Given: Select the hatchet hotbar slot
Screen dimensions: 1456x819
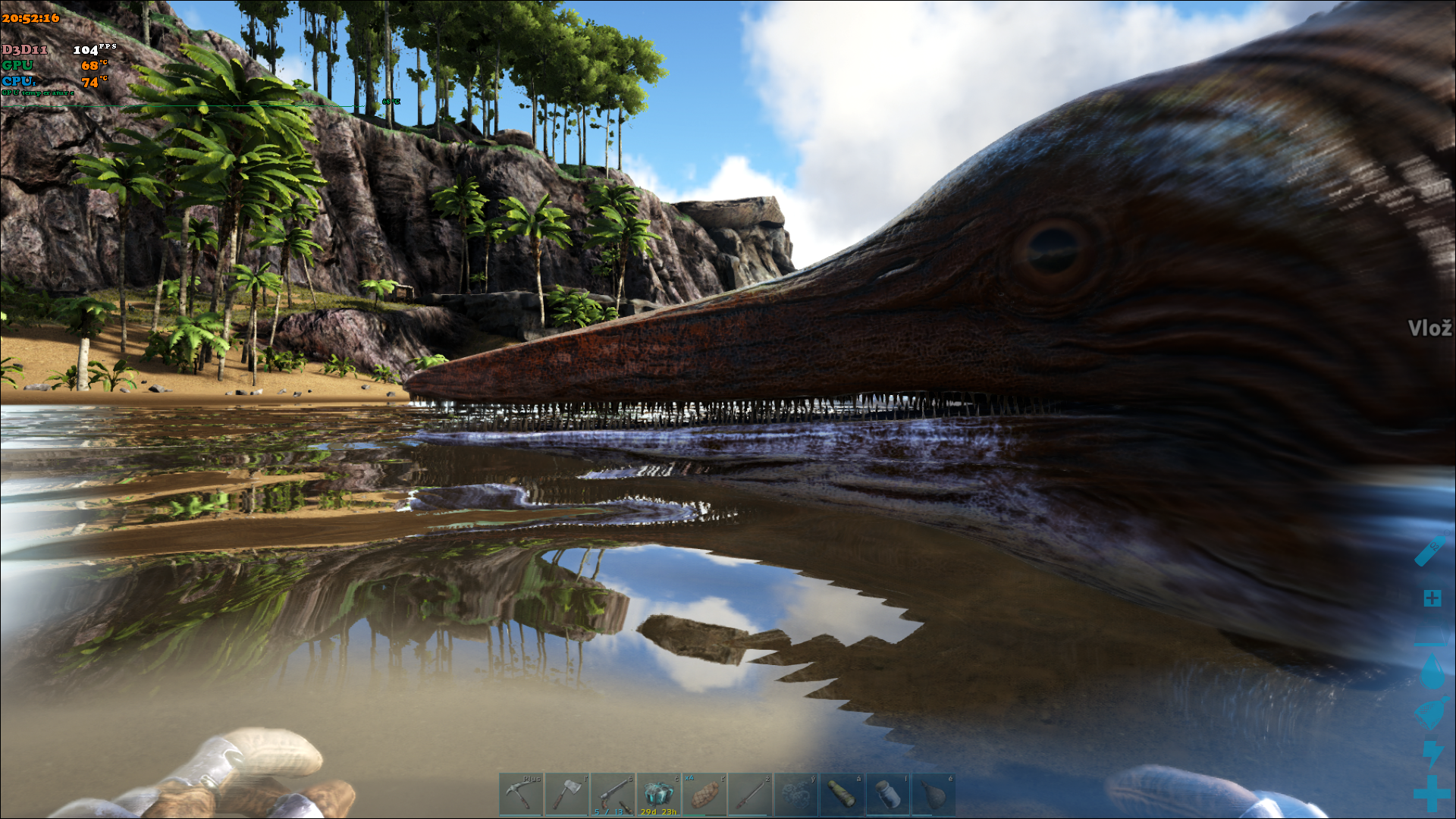Looking at the screenshot, I should [566, 795].
